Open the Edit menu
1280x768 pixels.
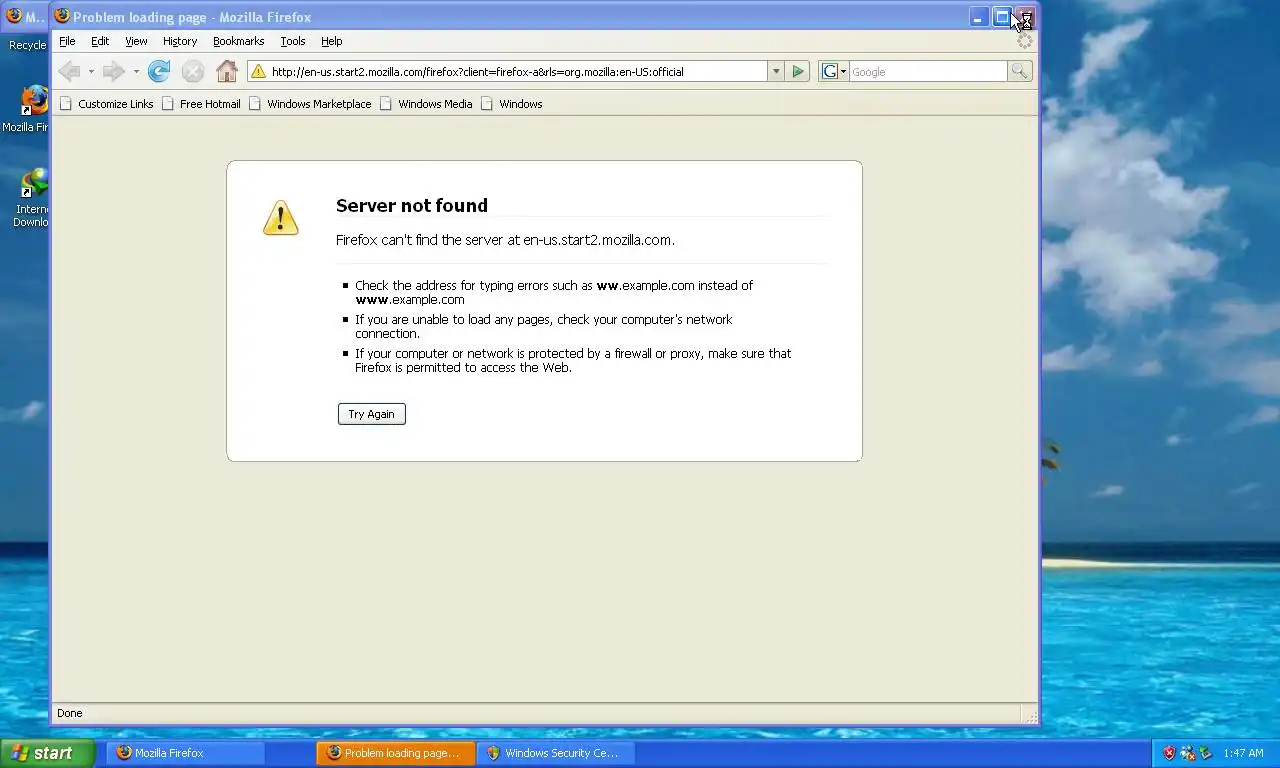(x=100, y=41)
